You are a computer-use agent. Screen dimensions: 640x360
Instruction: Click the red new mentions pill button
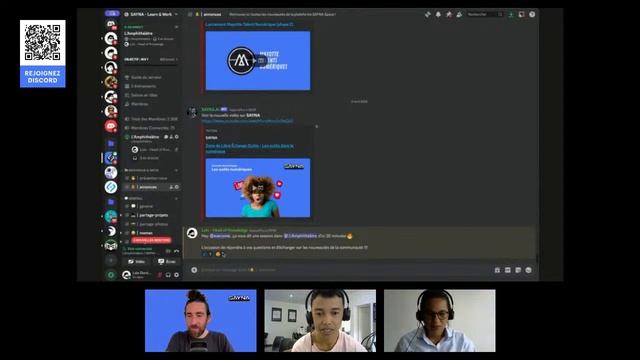coord(151,240)
